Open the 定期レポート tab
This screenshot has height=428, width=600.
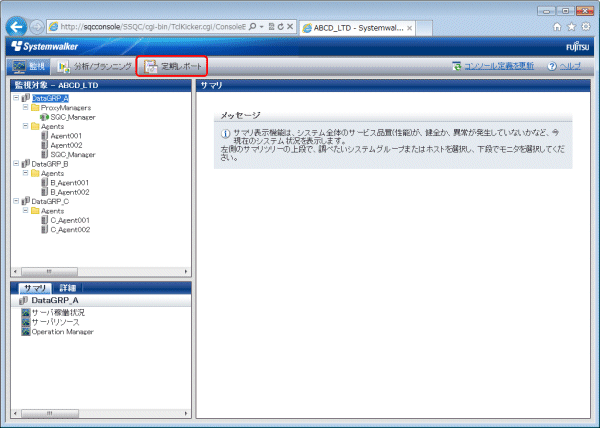point(172,67)
